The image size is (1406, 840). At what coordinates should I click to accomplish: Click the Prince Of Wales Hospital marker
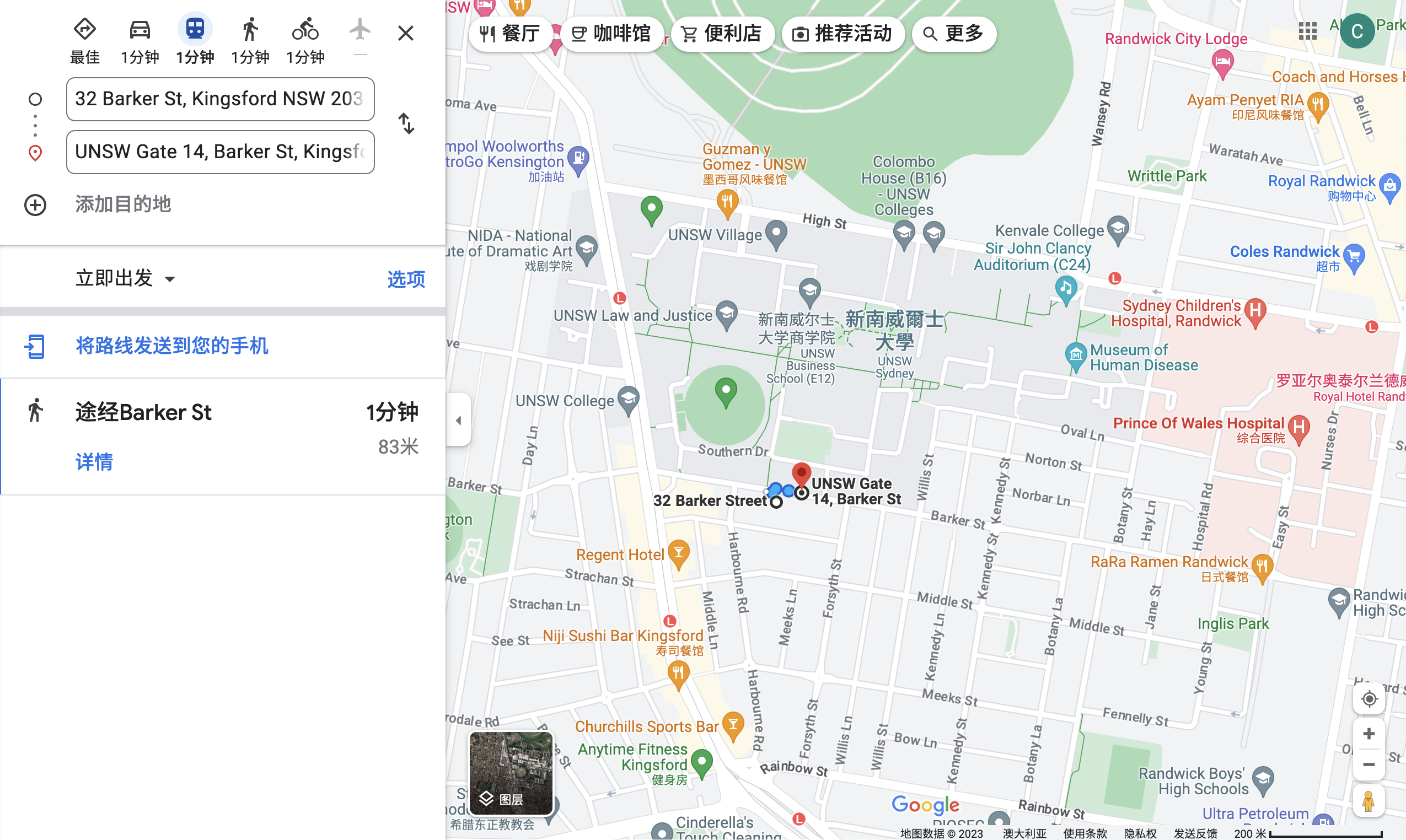tap(1299, 429)
